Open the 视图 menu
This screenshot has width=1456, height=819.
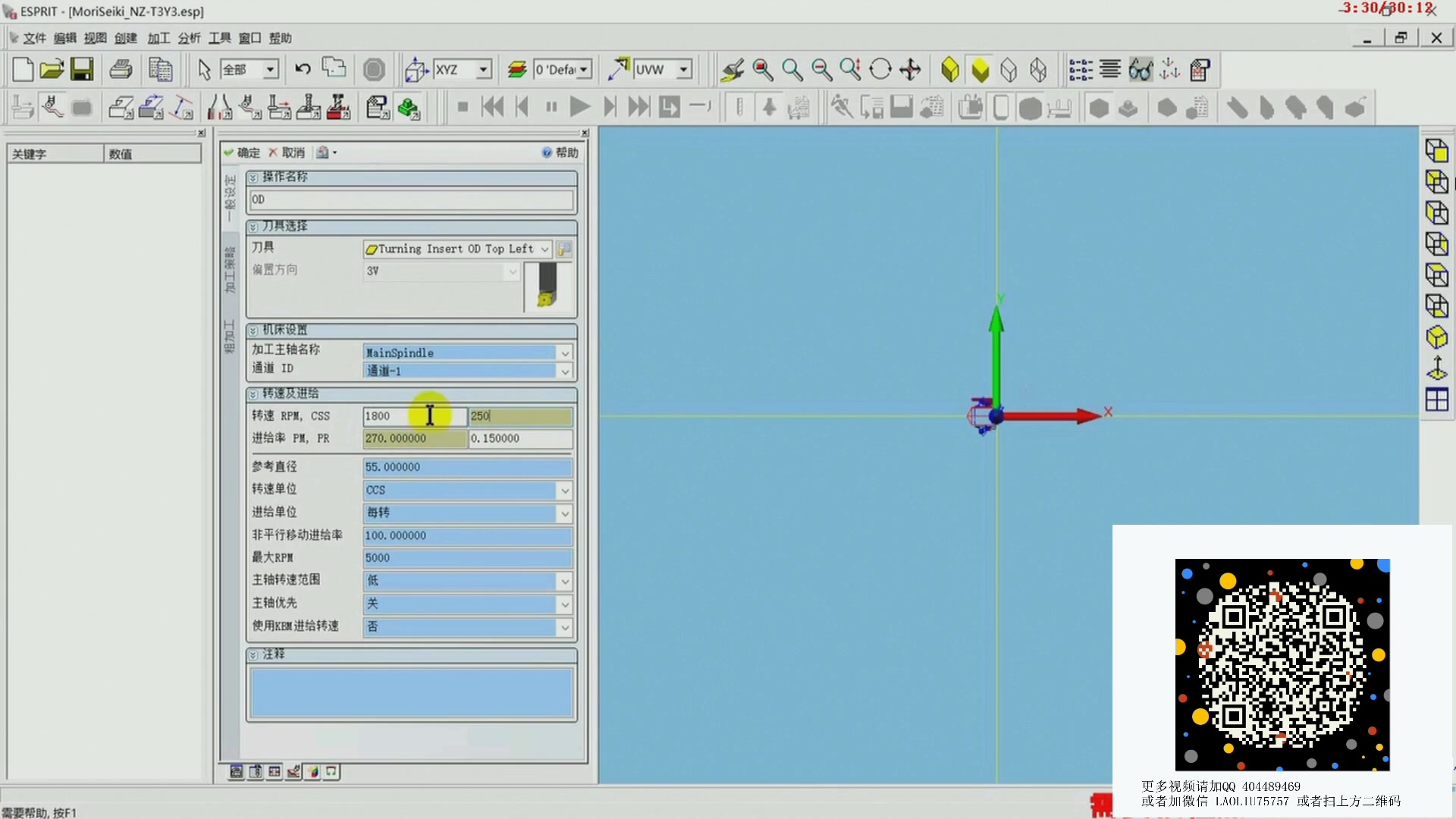[x=95, y=38]
